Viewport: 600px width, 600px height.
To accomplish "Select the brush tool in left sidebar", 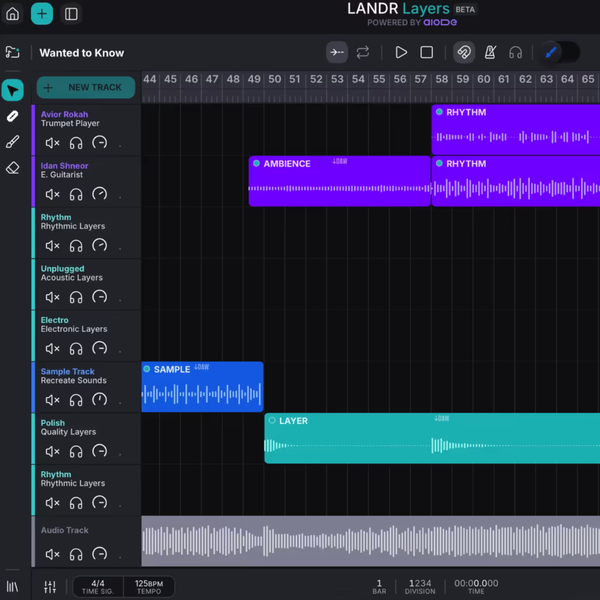I will (x=13, y=142).
